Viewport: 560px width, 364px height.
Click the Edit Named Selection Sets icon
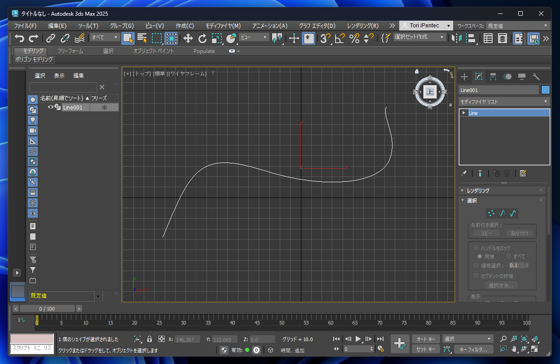(385, 38)
